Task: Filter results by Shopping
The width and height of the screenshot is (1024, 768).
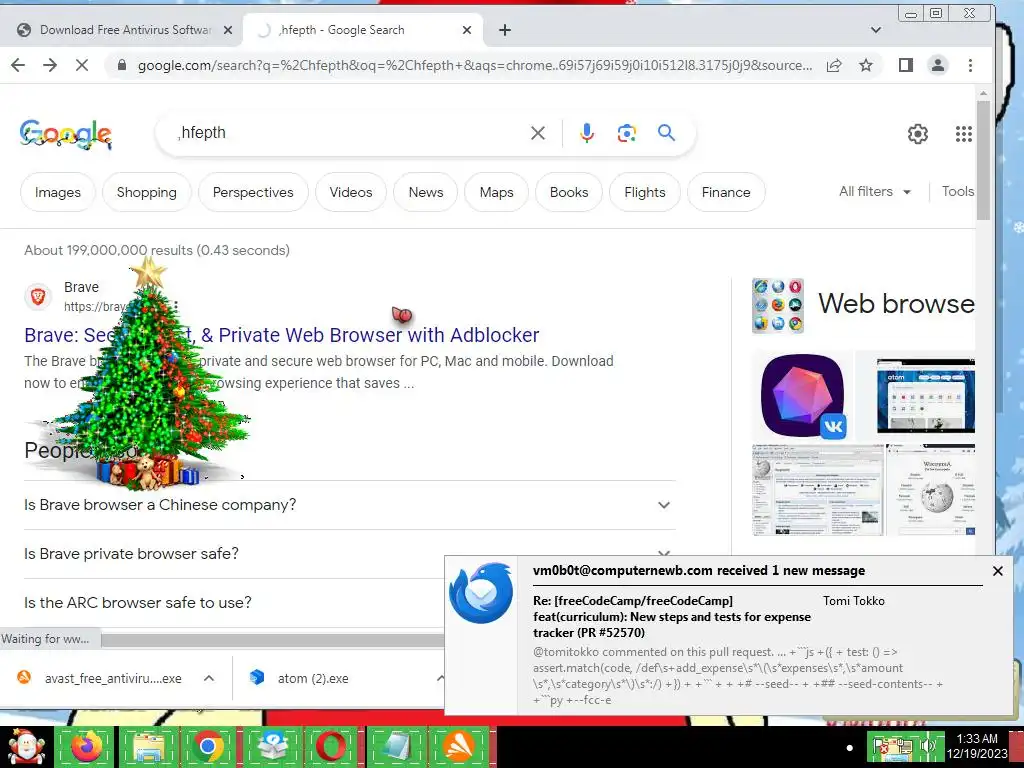Action: pos(147,192)
